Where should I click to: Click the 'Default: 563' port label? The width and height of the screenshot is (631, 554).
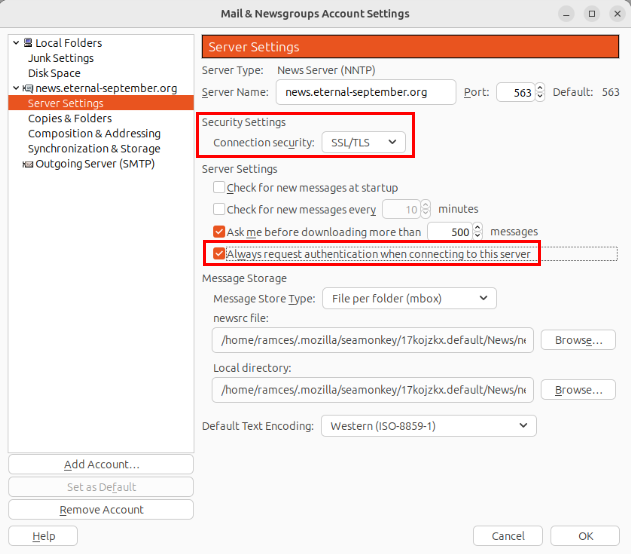tap(586, 92)
